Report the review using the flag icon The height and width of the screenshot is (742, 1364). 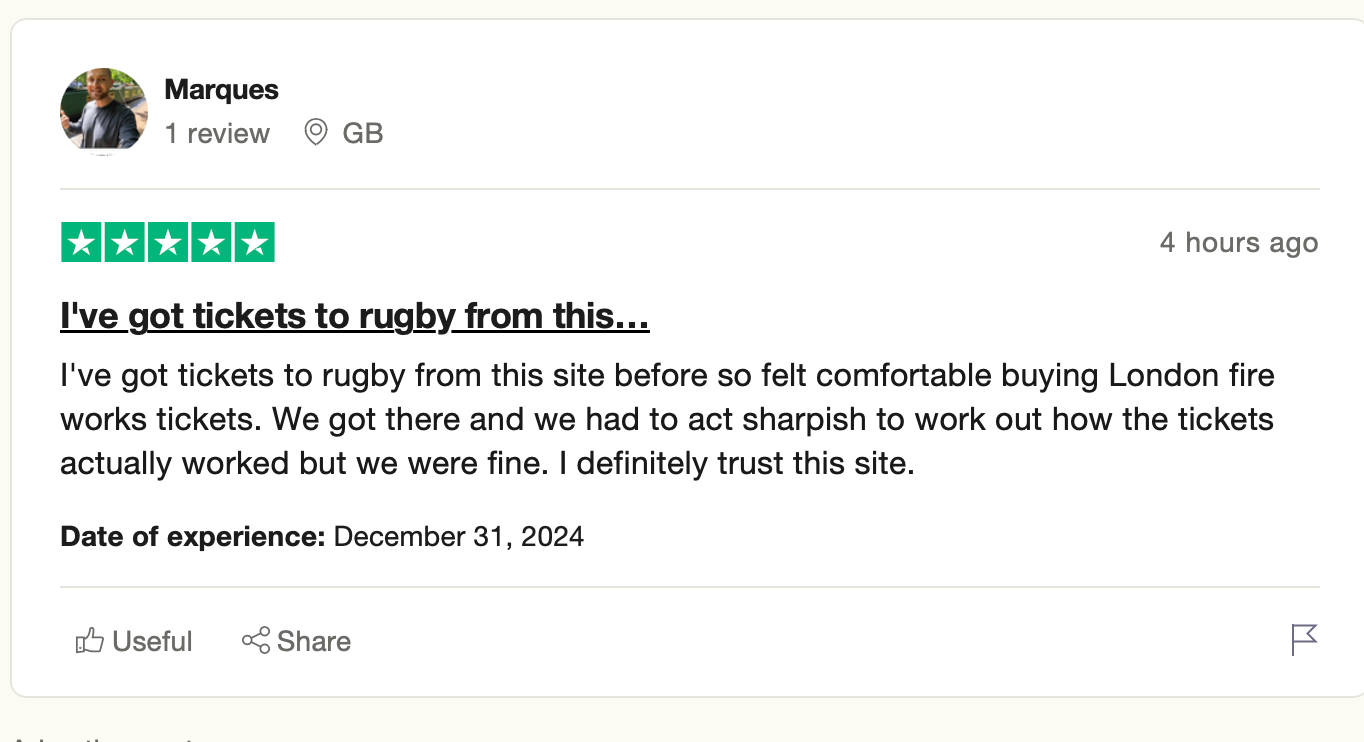click(1304, 639)
